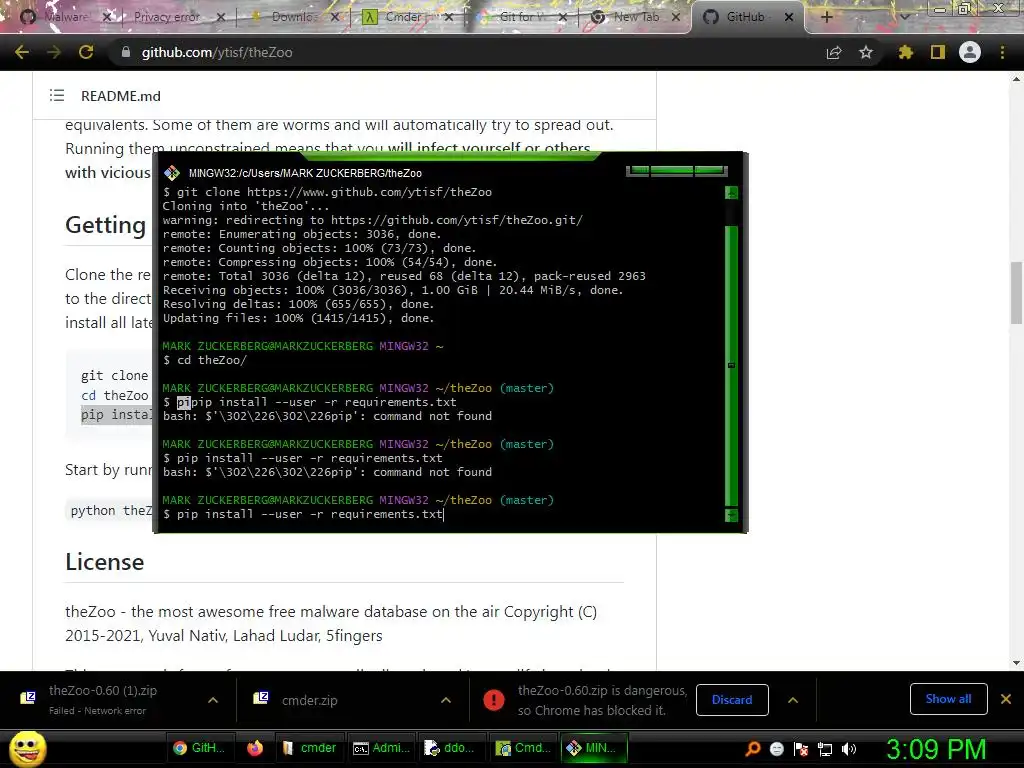Open cmder folder taskbar item

(310, 748)
